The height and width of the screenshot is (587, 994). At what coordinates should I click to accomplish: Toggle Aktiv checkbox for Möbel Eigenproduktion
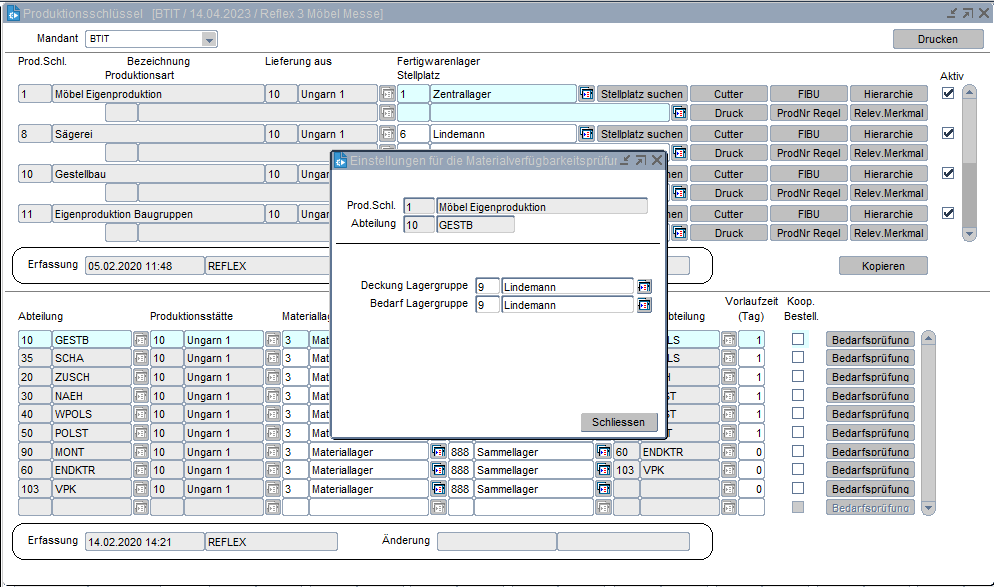click(948, 93)
